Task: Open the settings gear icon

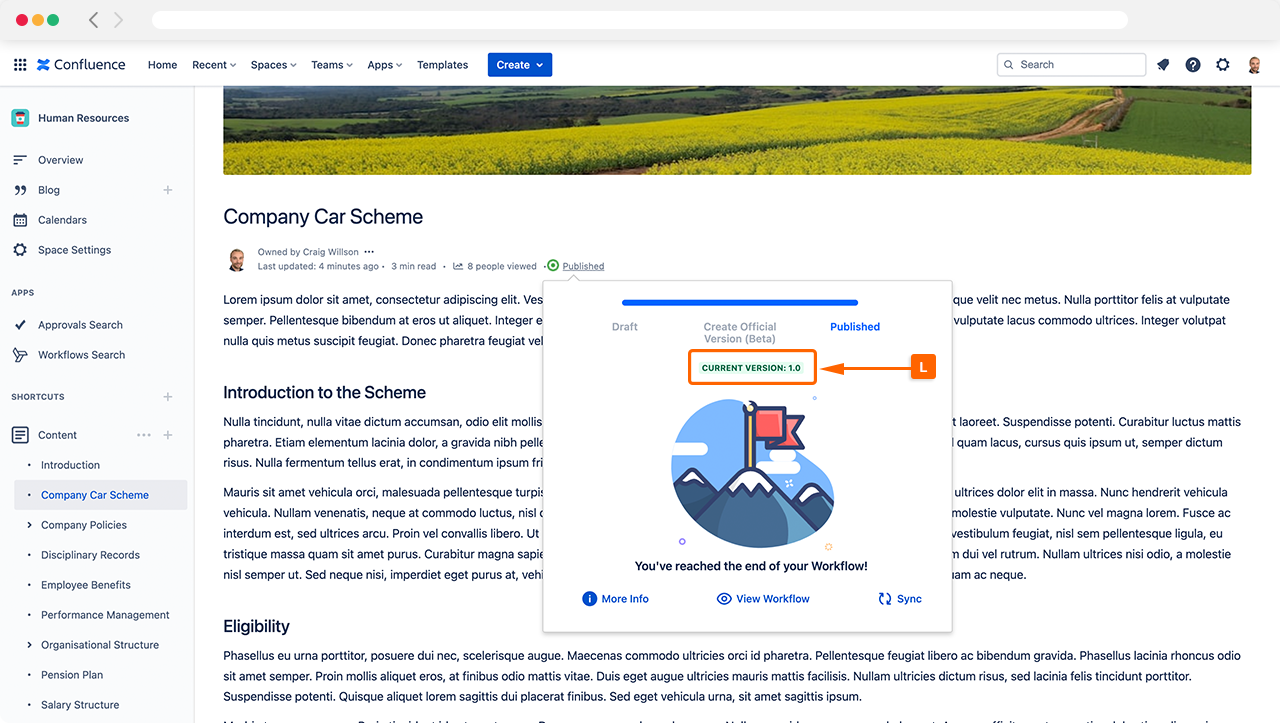Action: click(1223, 65)
